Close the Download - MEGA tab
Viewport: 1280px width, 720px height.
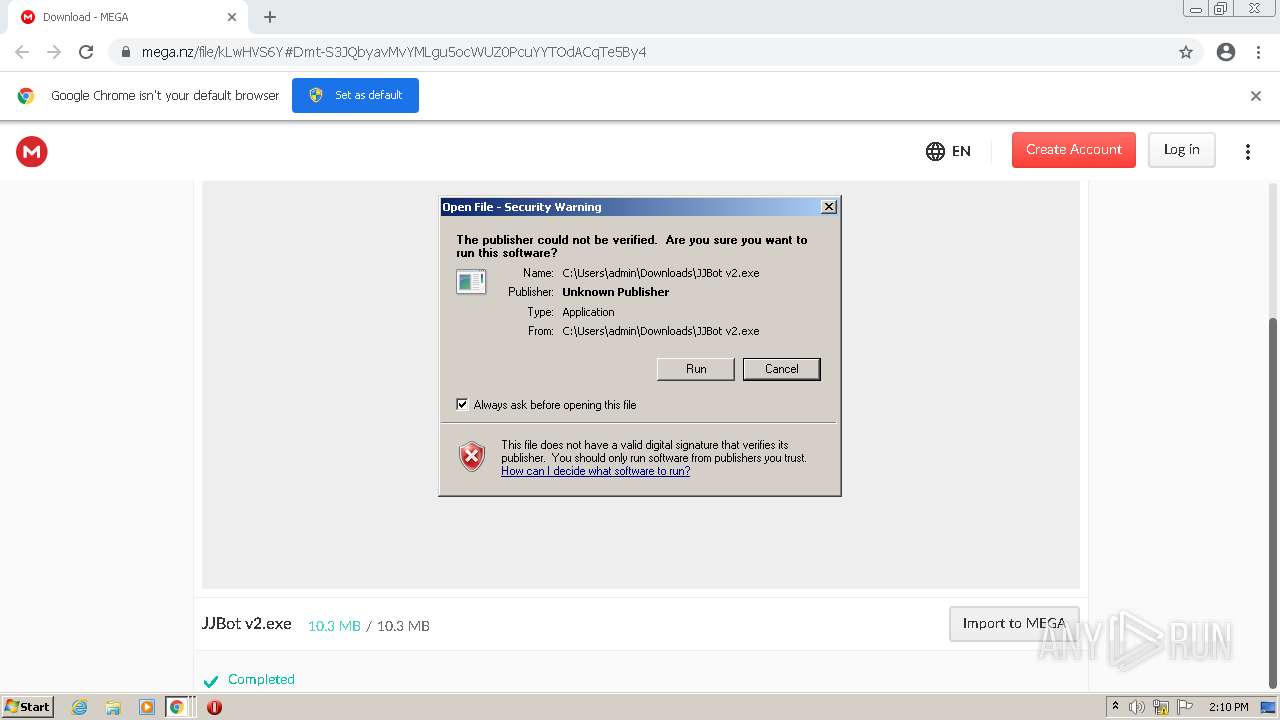(x=231, y=17)
